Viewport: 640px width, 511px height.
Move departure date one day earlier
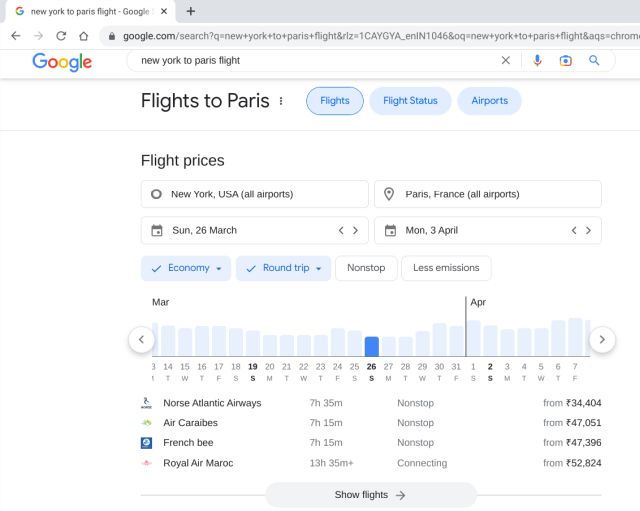341,231
